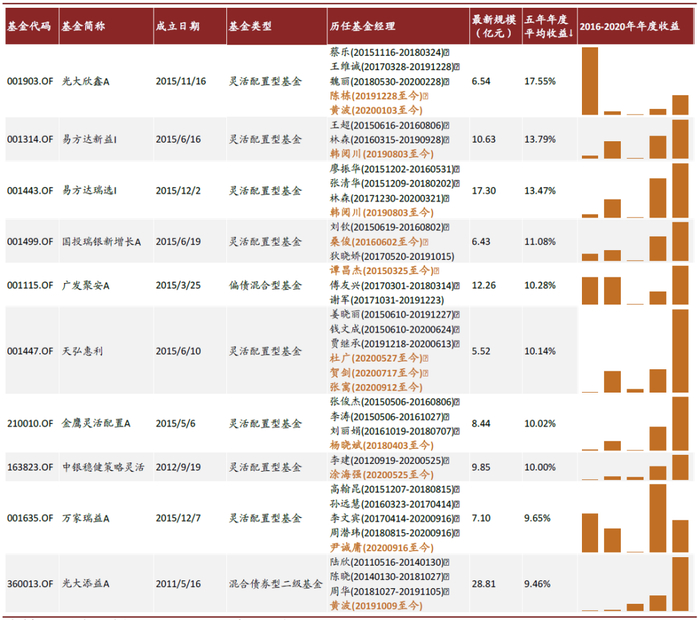The image size is (700, 620).
Task: Click average return 13.79%
Action: (x=540, y=139)
